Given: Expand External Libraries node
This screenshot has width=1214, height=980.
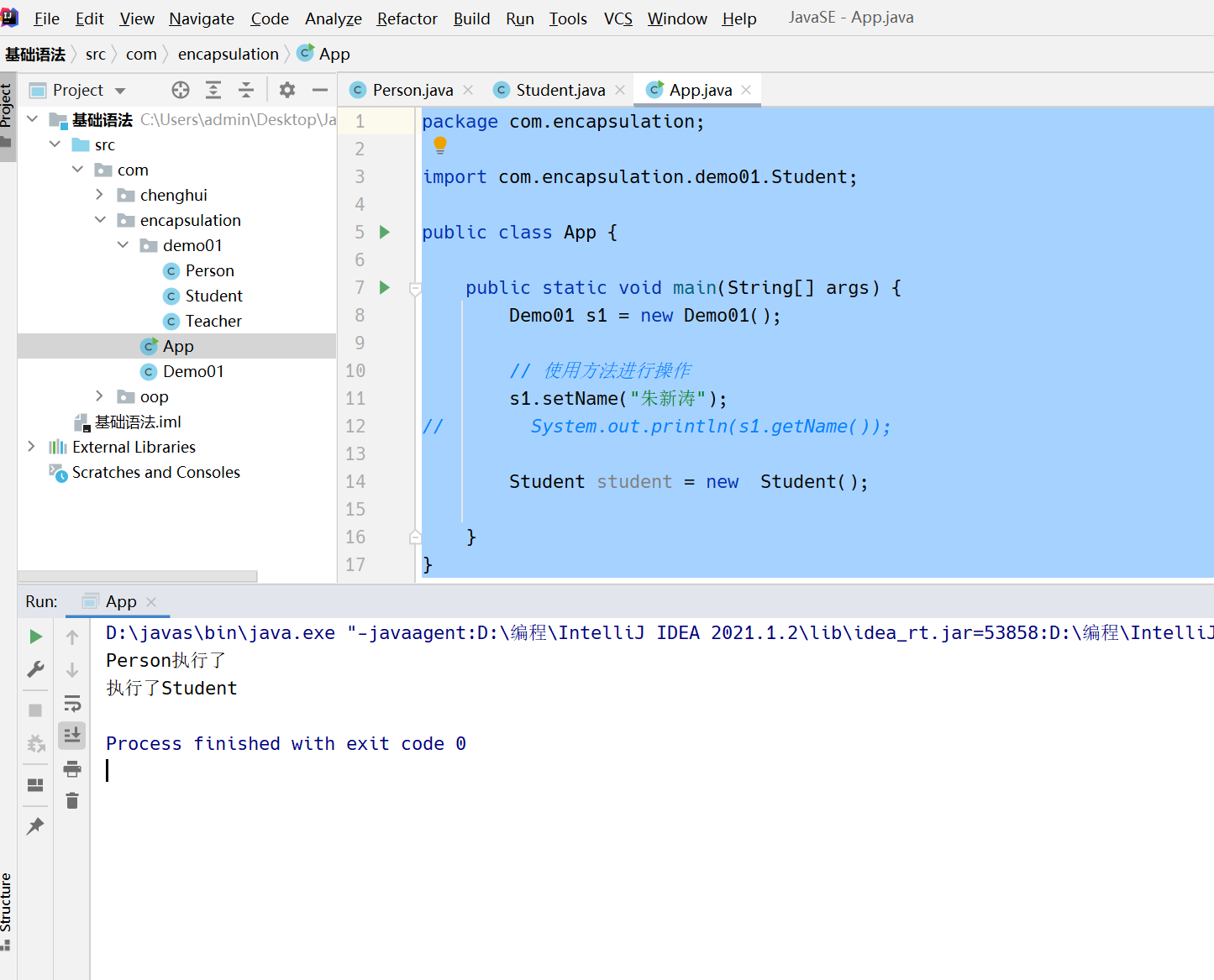Looking at the screenshot, I should [x=32, y=447].
